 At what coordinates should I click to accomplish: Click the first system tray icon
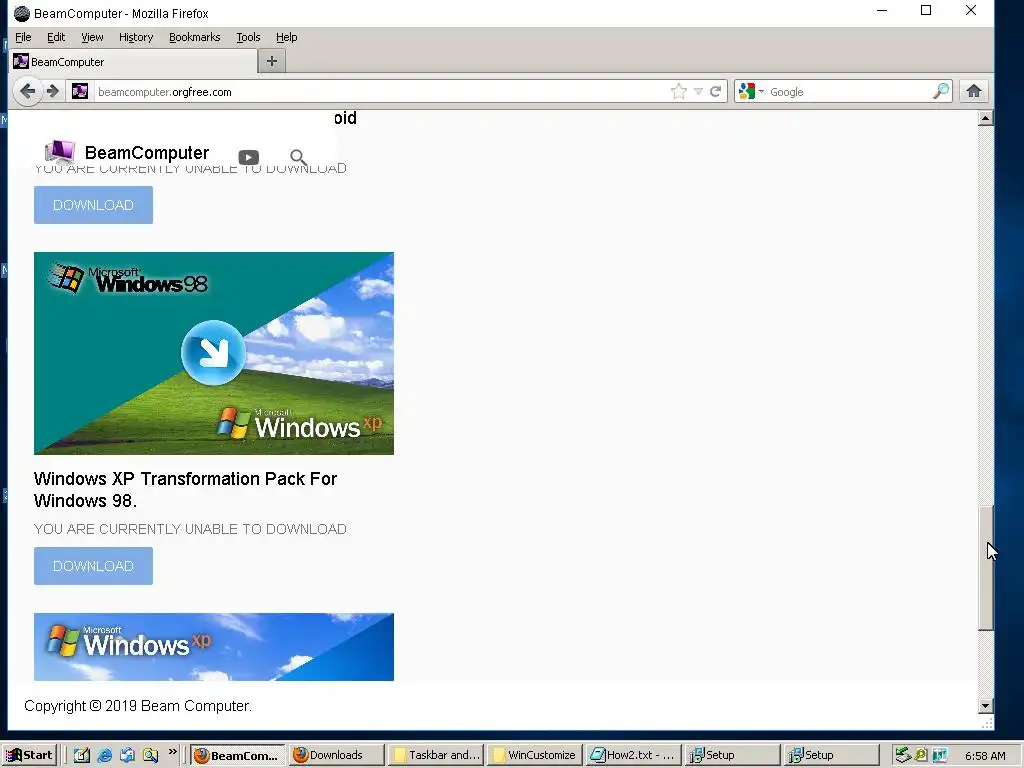click(903, 755)
